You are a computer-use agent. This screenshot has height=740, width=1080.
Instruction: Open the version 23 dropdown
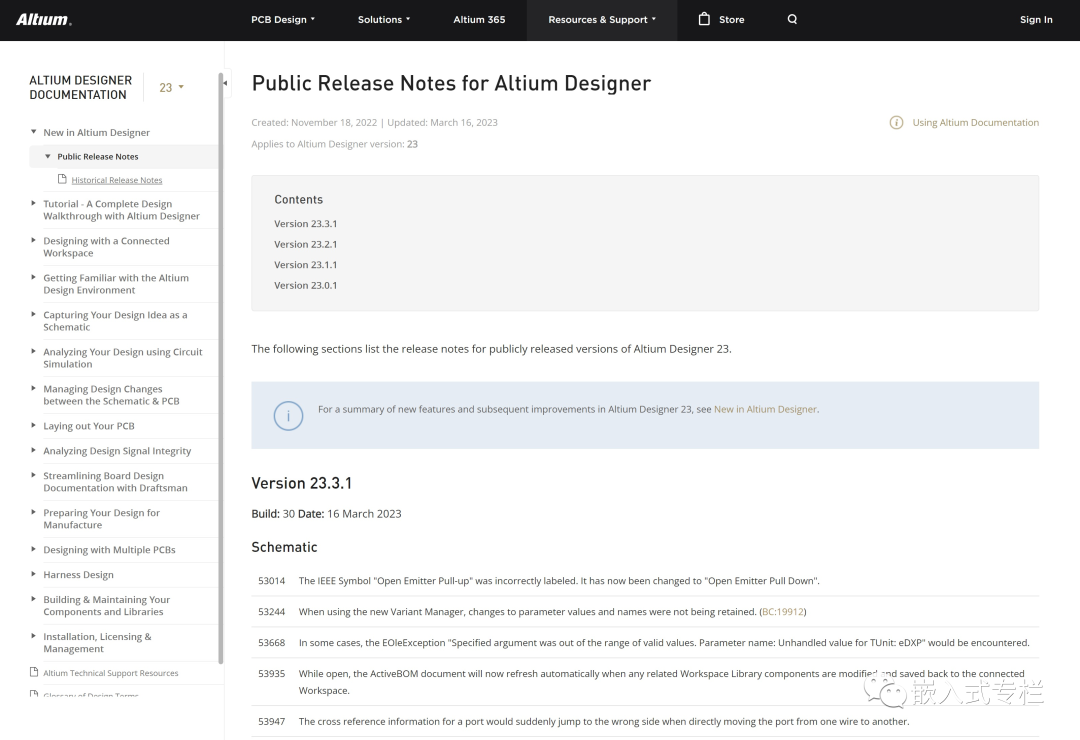(x=172, y=88)
